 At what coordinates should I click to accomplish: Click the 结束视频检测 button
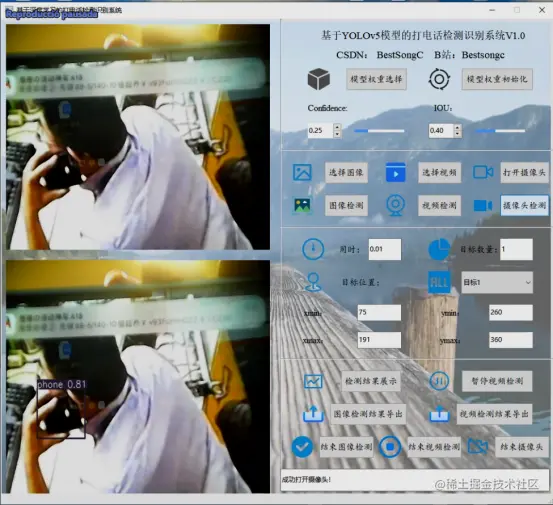coord(434,447)
